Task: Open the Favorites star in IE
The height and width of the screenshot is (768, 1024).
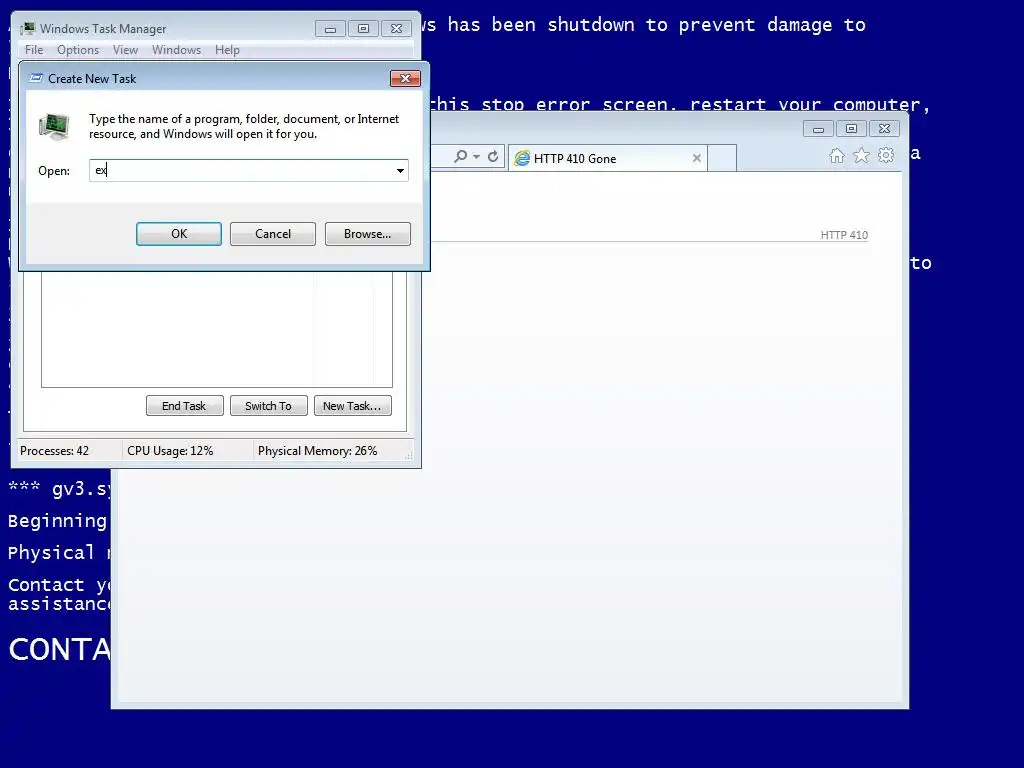Action: click(x=861, y=155)
